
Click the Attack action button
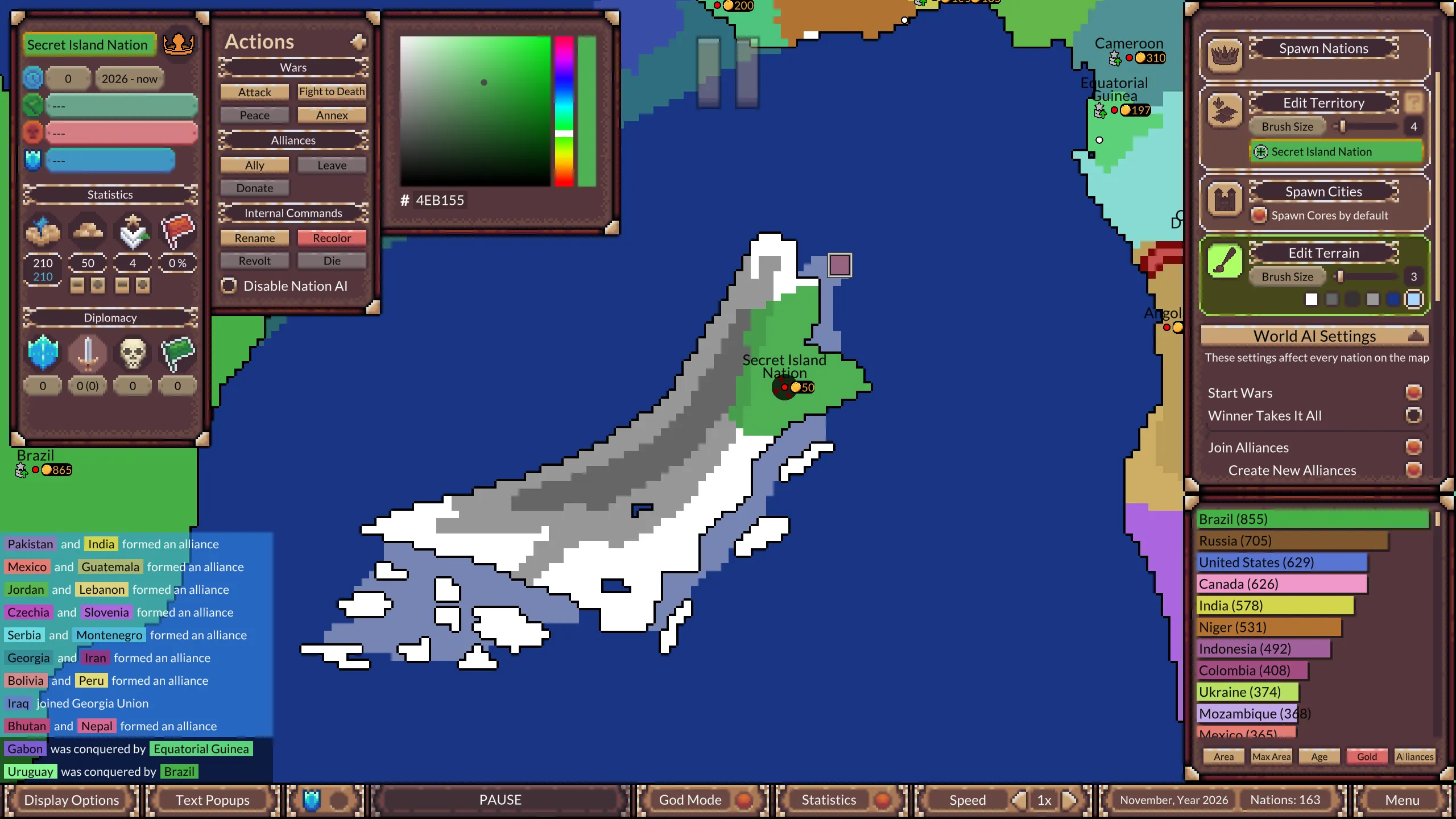(x=254, y=91)
